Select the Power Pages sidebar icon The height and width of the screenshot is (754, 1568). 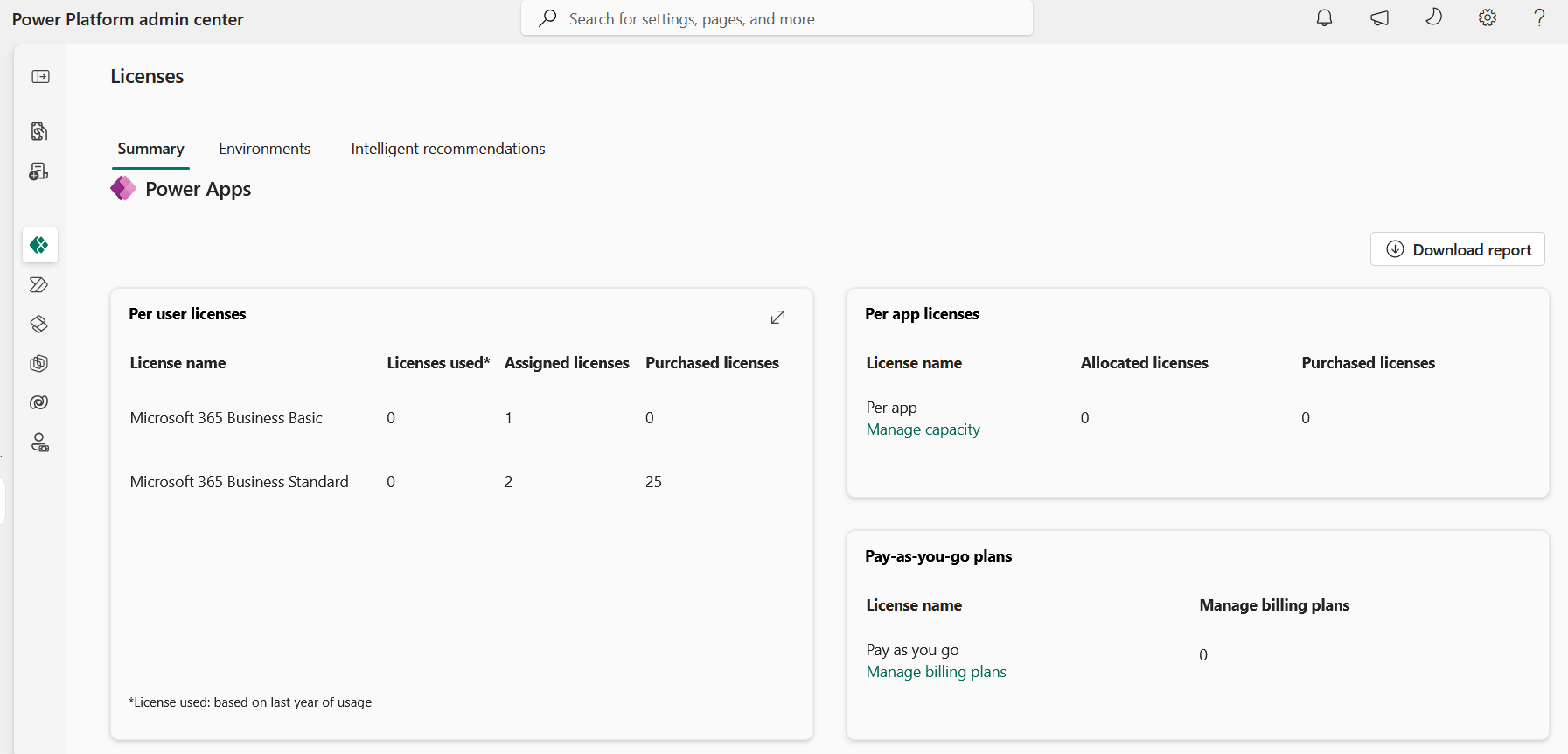click(x=39, y=325)
